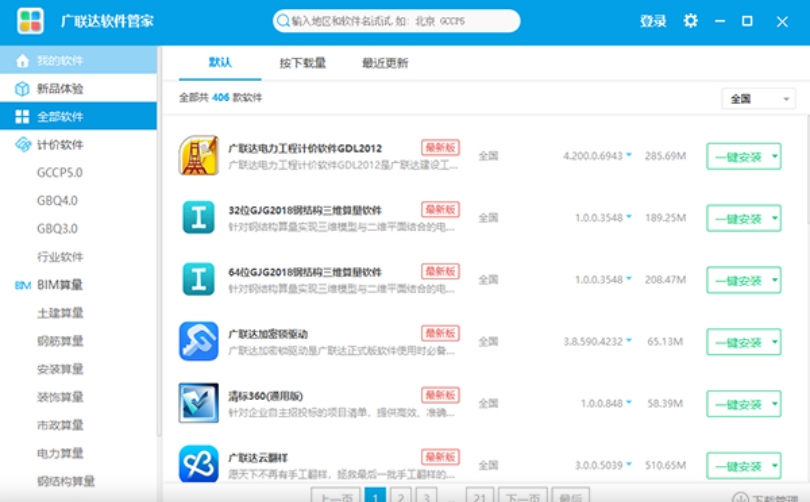Click 最新版 badge on 广联达云翻样 row
810x502 pixels.
tap(440, 457)
